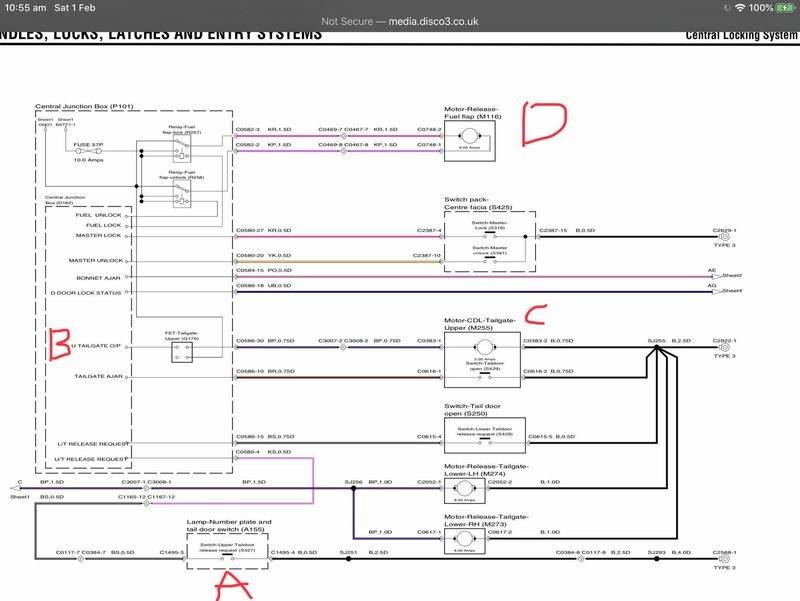
Task: Click the Central Locking System page header
Action: 741,35
